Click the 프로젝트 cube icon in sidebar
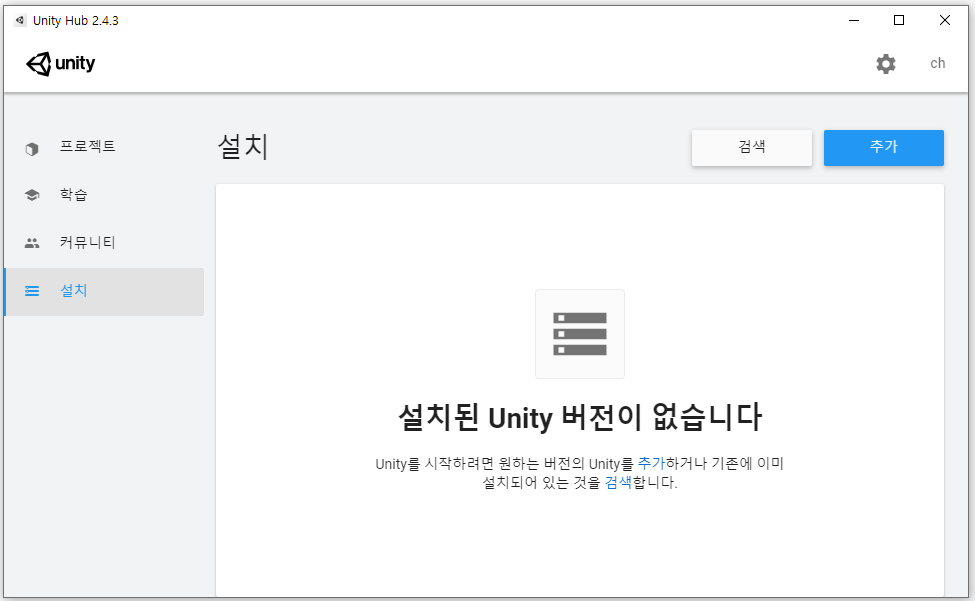This screenshot has width=975, height=601. click(32, 149)
